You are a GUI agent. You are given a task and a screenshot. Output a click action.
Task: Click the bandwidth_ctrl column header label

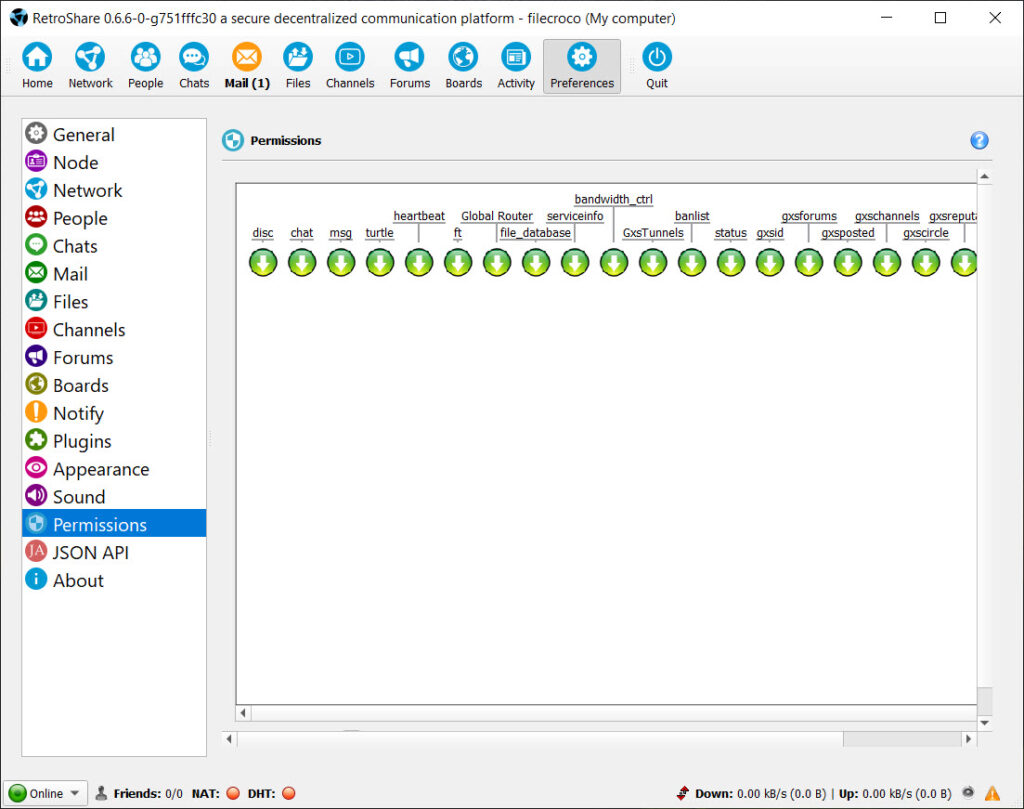[613, 199]
